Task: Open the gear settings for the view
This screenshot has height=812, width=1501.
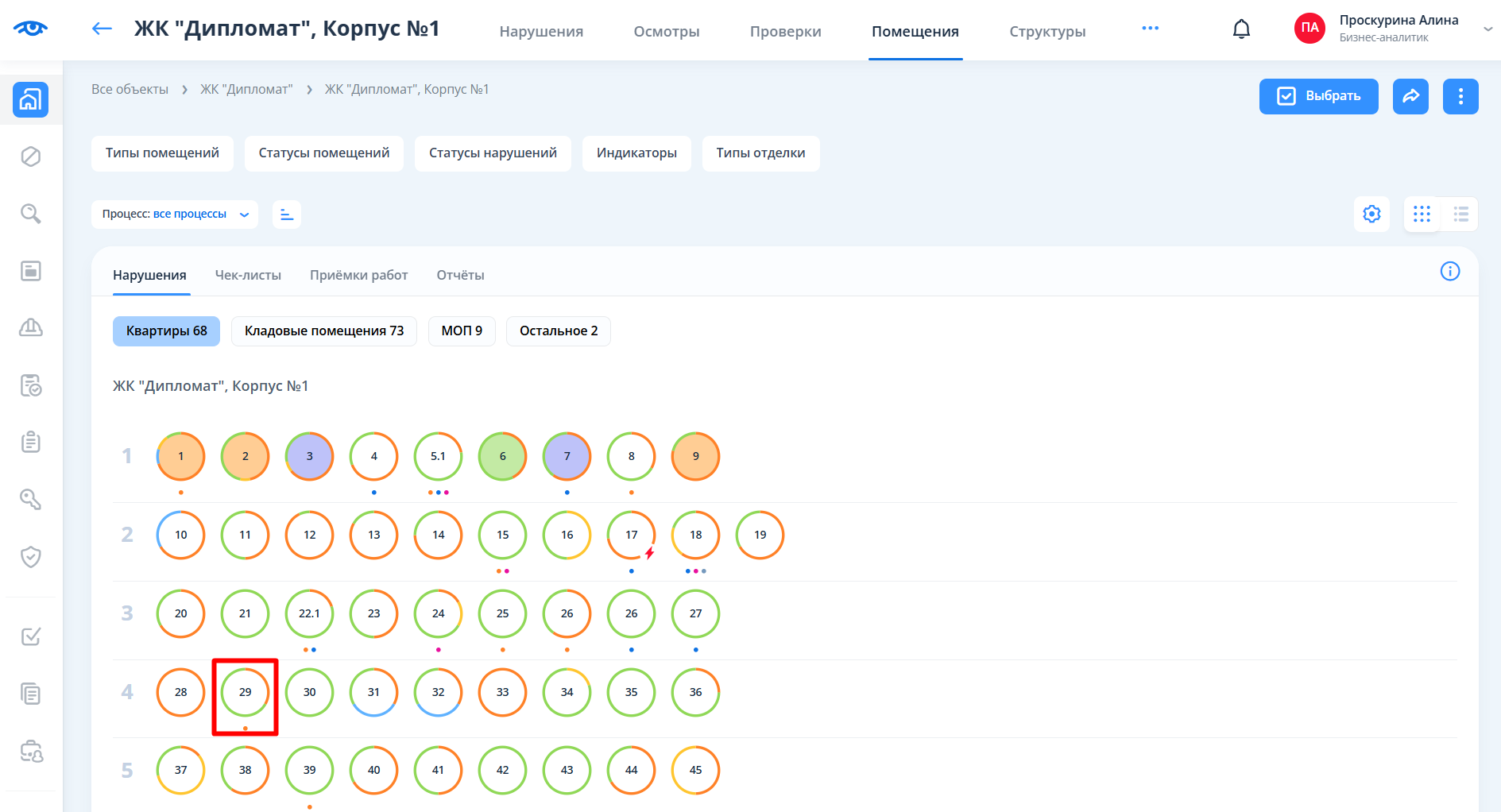Action: 1371,214
